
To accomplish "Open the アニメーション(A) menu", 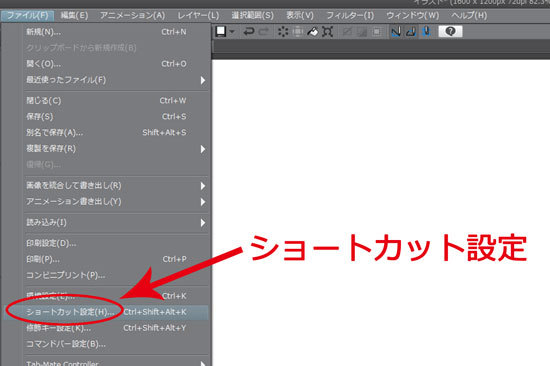I will pos(132,16).
